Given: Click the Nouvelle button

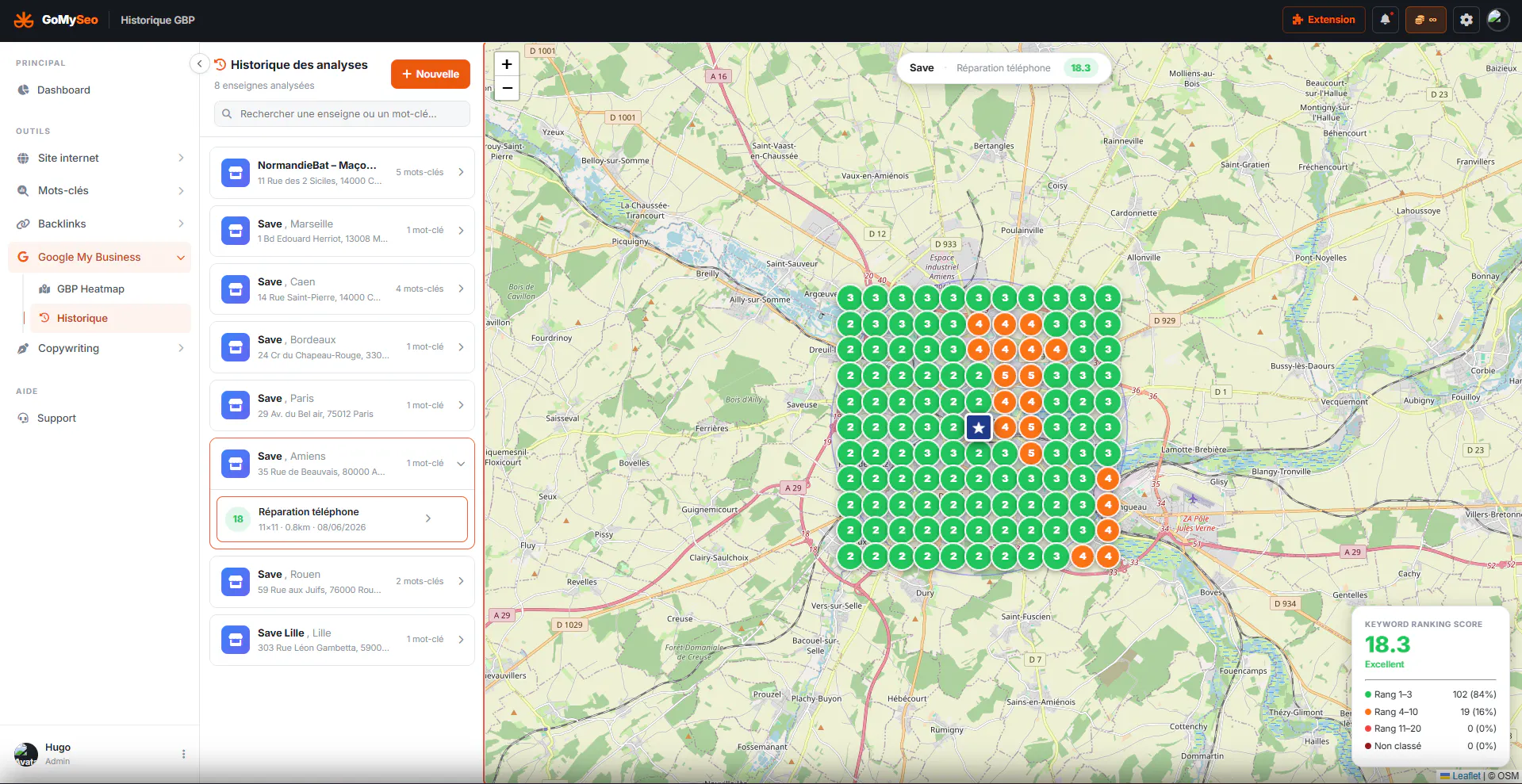Looking at the screenshot, I should click(431, 75).
